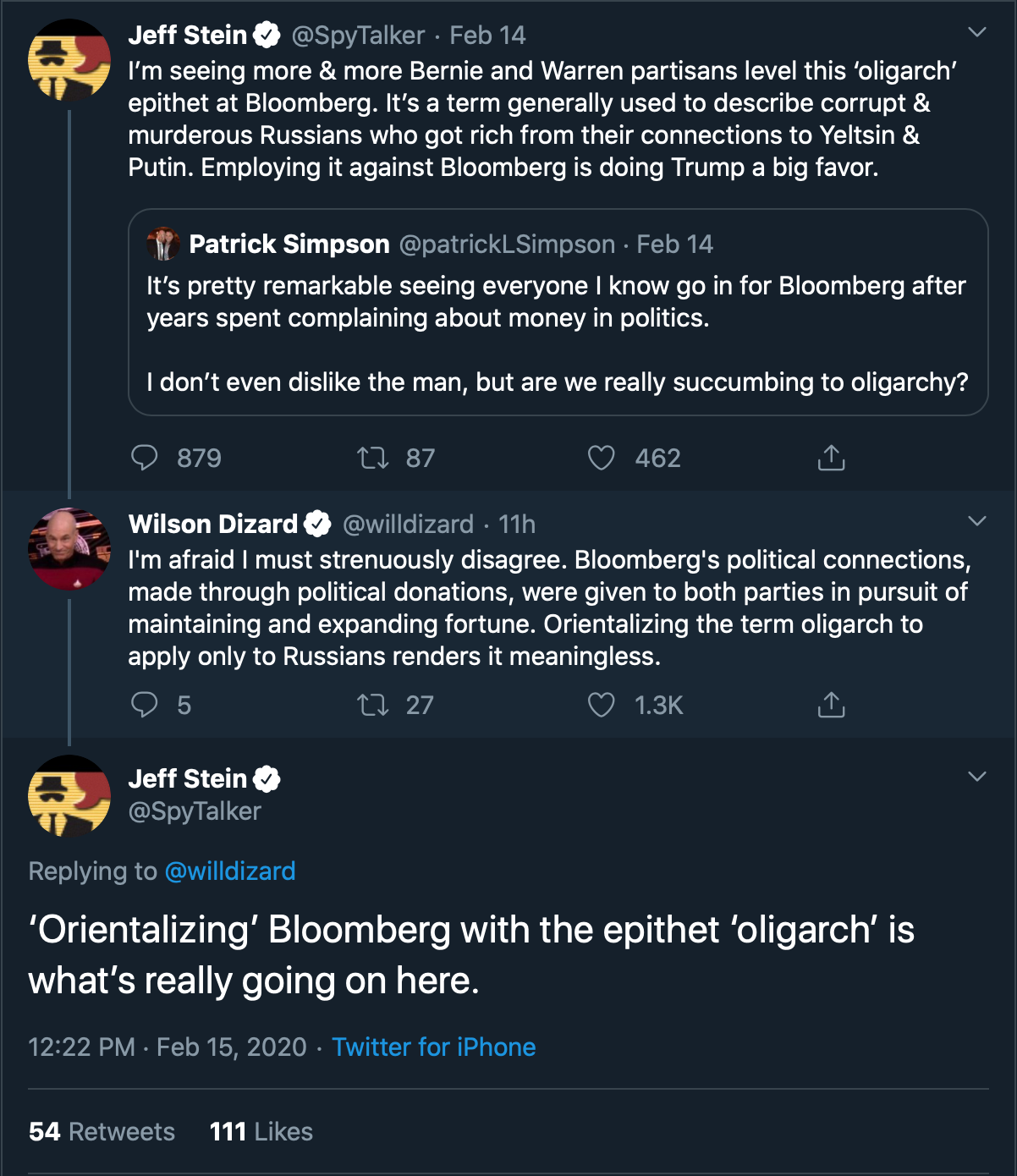1017x1176 pixels.
Task: Click the Twitter for iPhone link
Action: pyautogui.click(x=433, y=1047)
